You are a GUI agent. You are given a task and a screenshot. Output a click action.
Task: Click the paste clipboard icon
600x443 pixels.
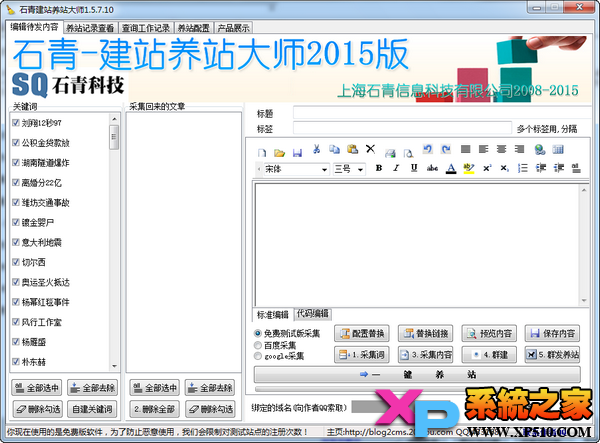click(352, 149)
